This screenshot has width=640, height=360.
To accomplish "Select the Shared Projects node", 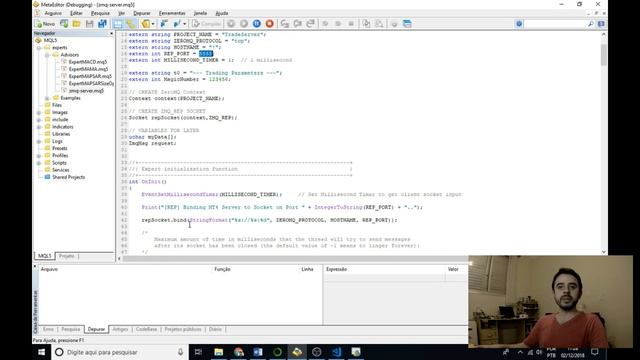I will click(x=68, y=177).
